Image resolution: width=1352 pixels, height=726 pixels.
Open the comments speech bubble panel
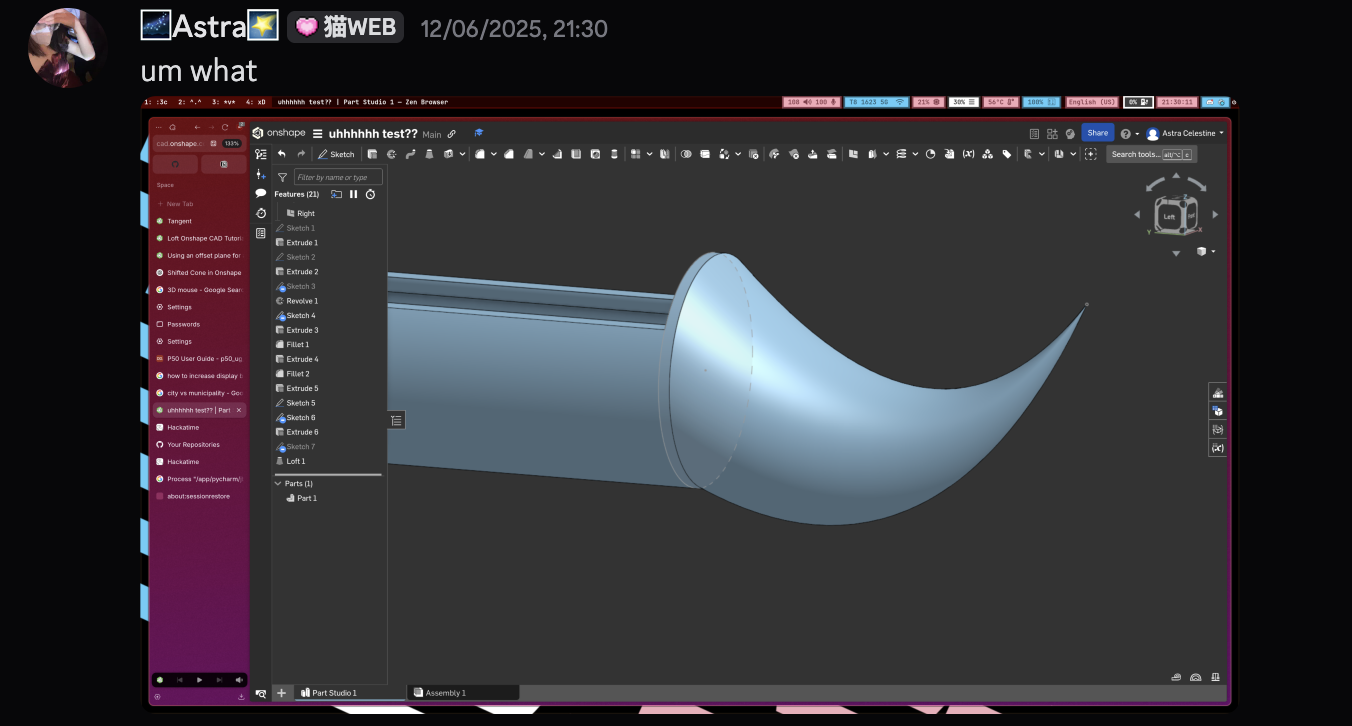click(261, 193)
